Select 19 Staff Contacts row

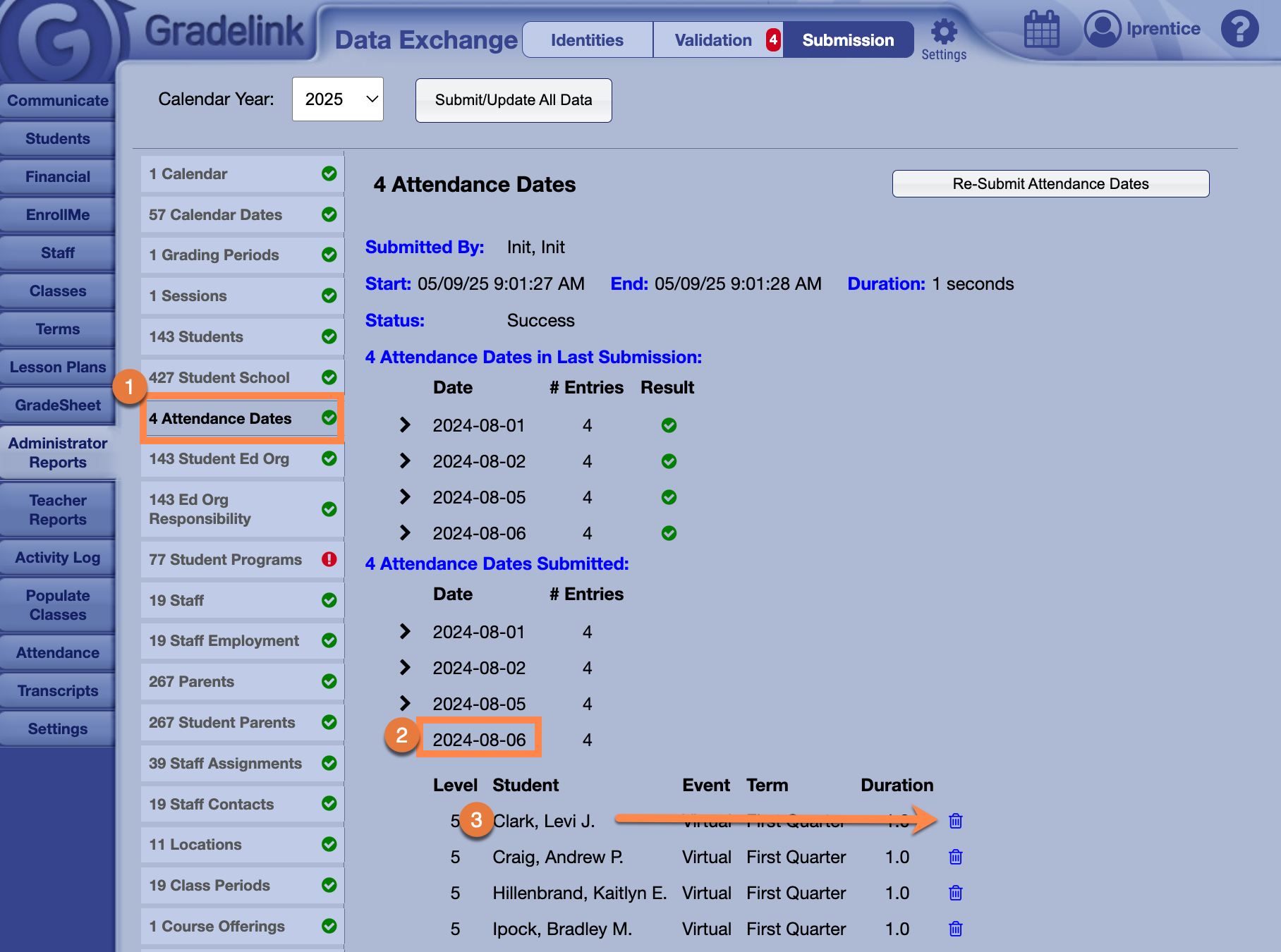[x=242, y=804]
